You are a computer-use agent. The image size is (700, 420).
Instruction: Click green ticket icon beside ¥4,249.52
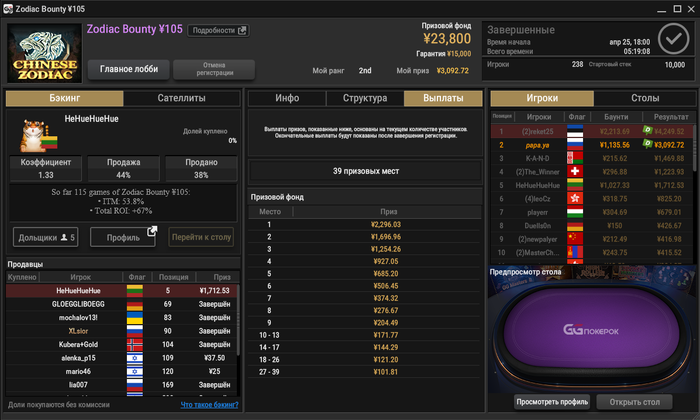point(647,130)
